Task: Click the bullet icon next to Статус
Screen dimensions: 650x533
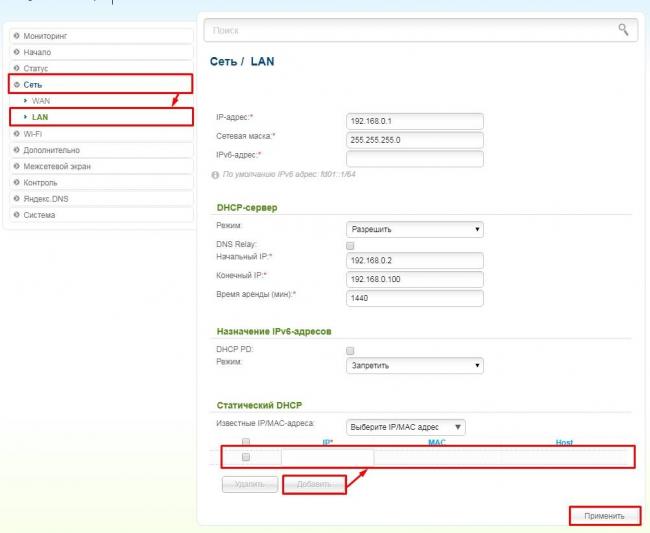Action: click(x=17, y=68)
